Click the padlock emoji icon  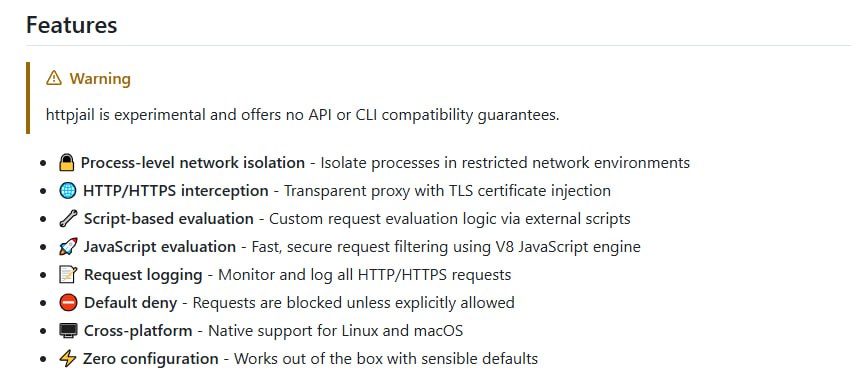pyautogui.click(x=67, y=163)
